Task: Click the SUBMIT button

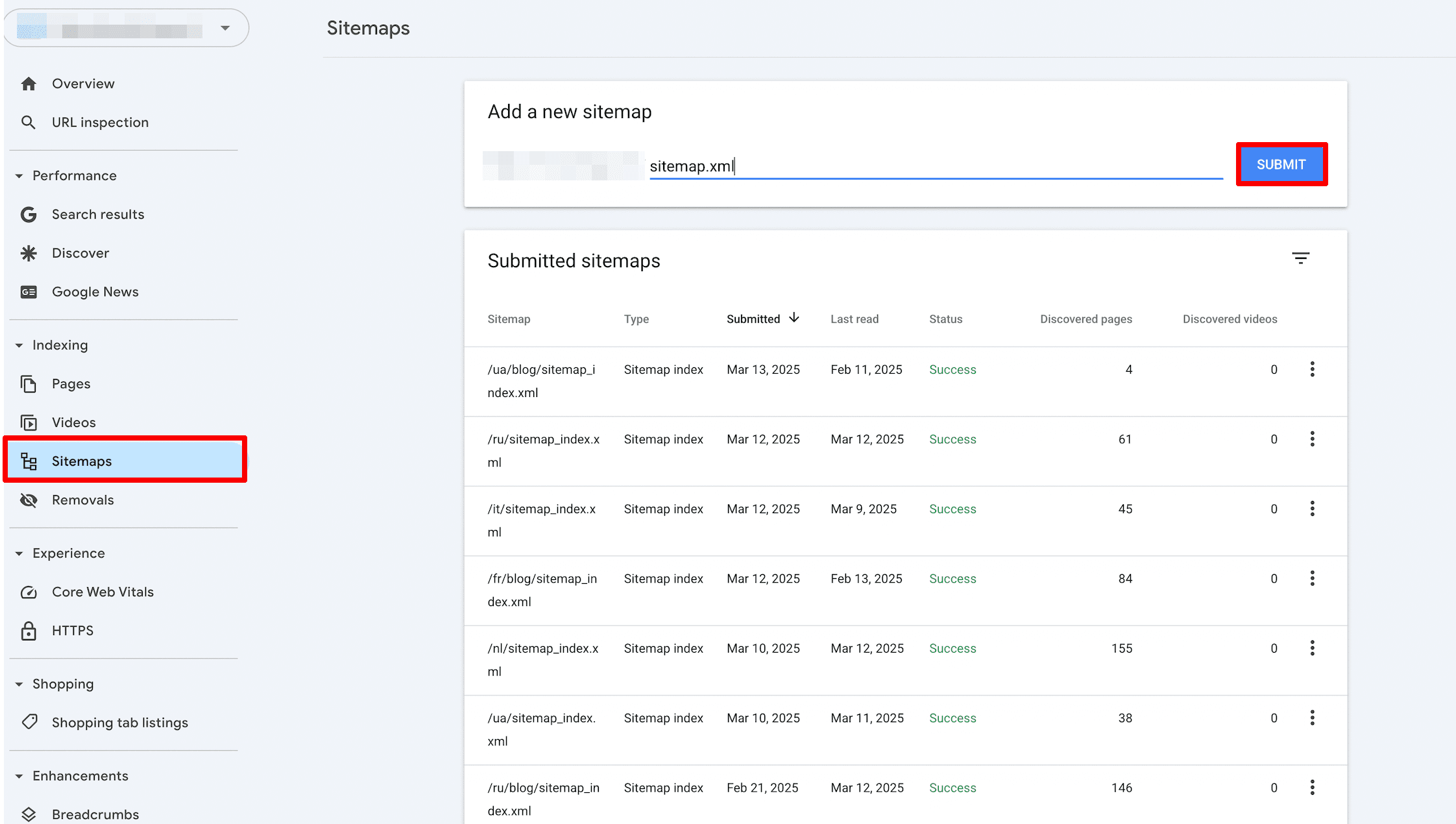Action: (x=1281, y=164)
